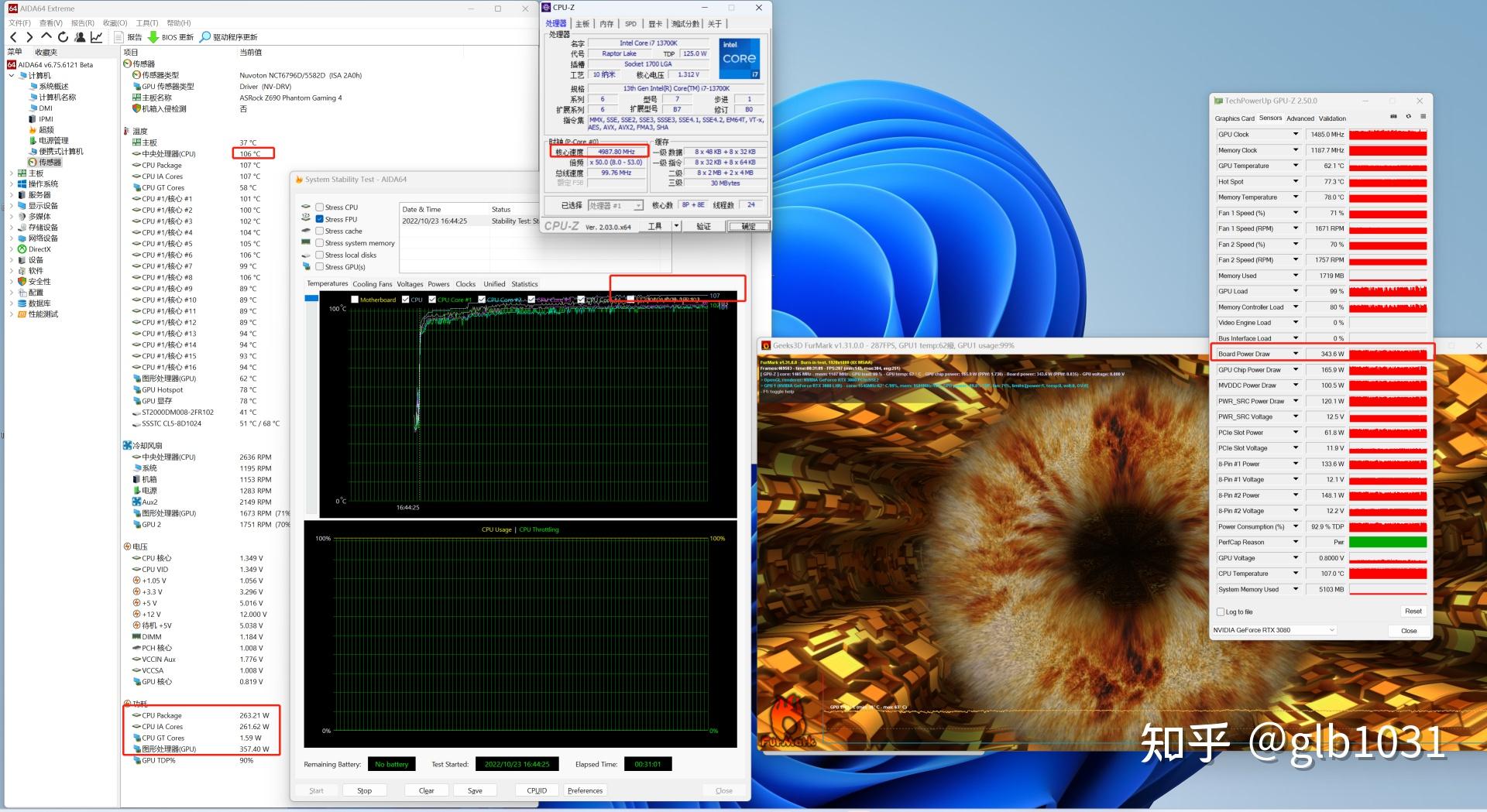Viewport: 1487px width, 812px height.
Task: Open 文件(F) menu in AIDA64
Action: pyautogui.click(x=19, y=23)
